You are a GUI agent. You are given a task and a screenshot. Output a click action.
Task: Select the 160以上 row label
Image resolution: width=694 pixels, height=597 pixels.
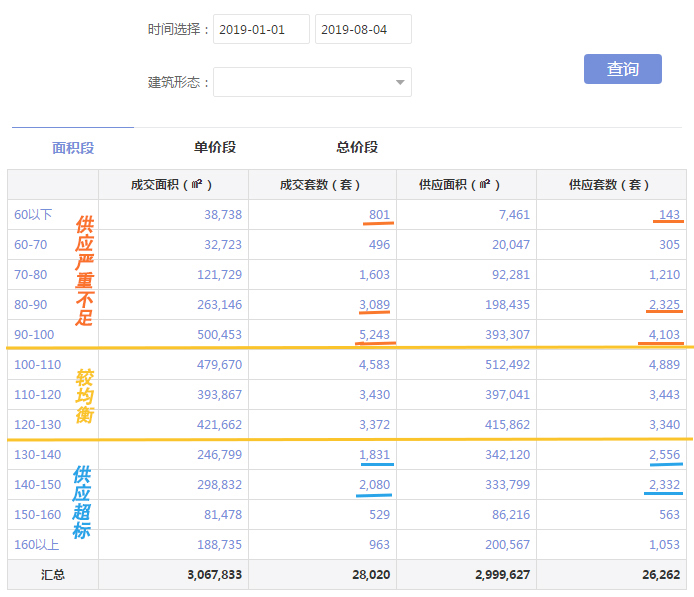pos(35,545)
